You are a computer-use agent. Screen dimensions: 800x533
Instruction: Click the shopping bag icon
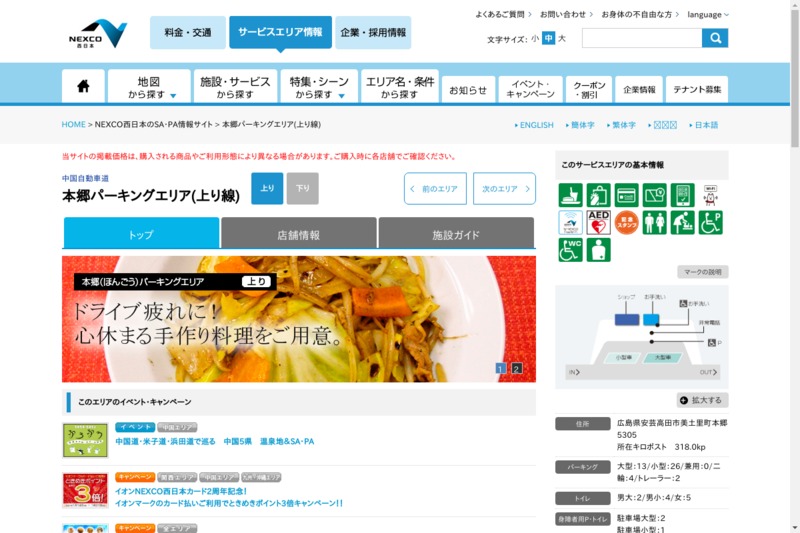(599, 195)
